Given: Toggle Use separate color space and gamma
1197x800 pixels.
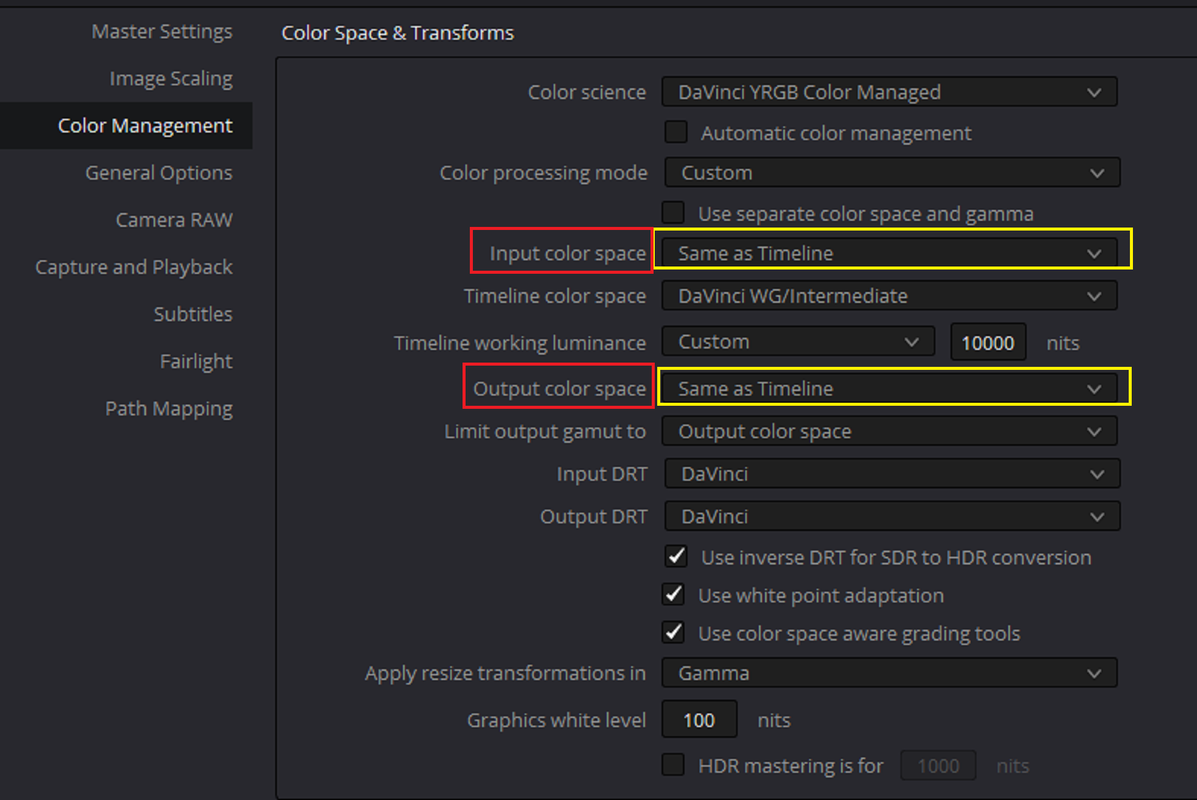Looking at the screenshot, I should point(673,212).
